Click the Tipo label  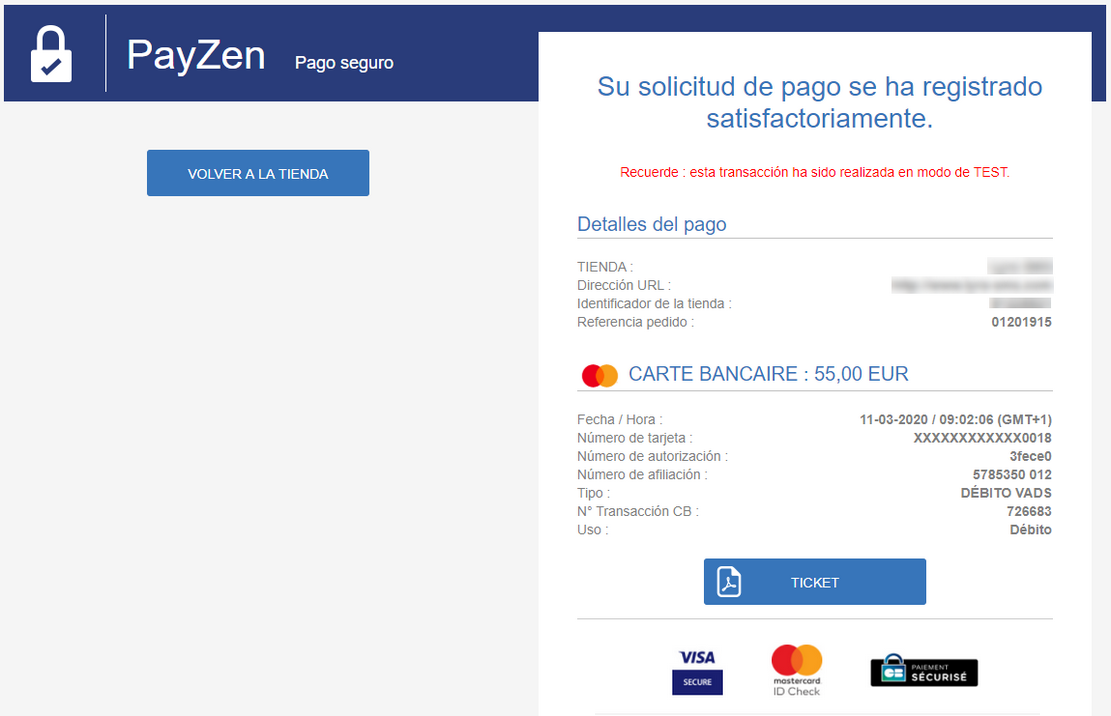(x=594, y=493)
